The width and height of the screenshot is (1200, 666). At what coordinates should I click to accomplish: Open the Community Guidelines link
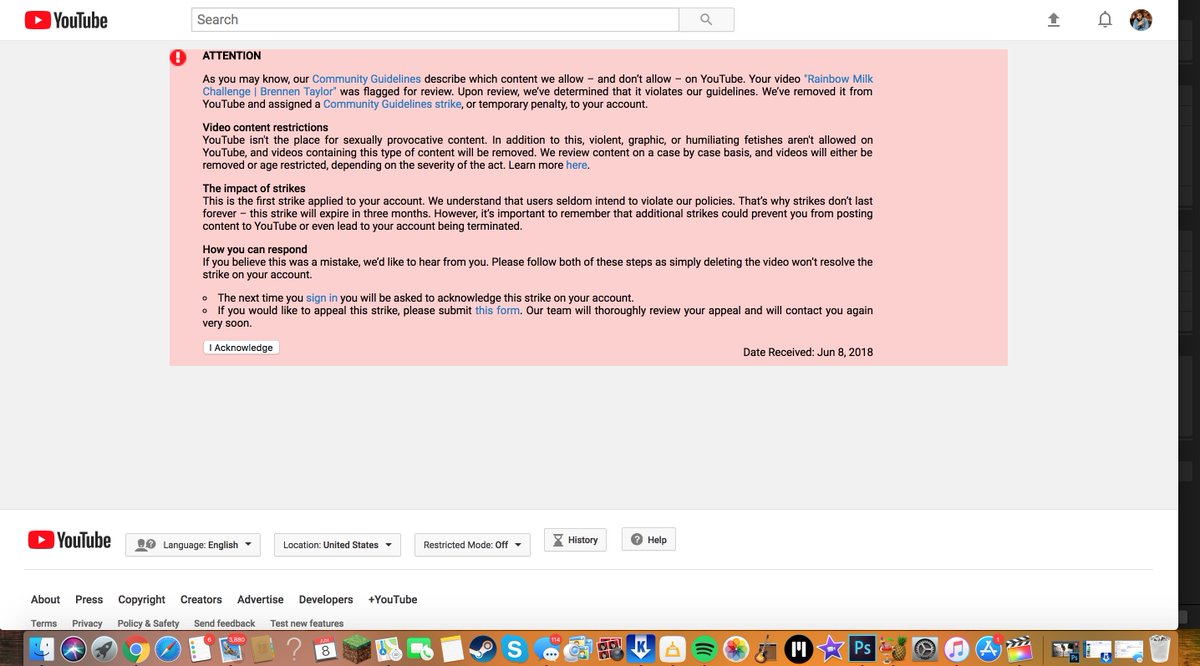click(x=366, y=79)
